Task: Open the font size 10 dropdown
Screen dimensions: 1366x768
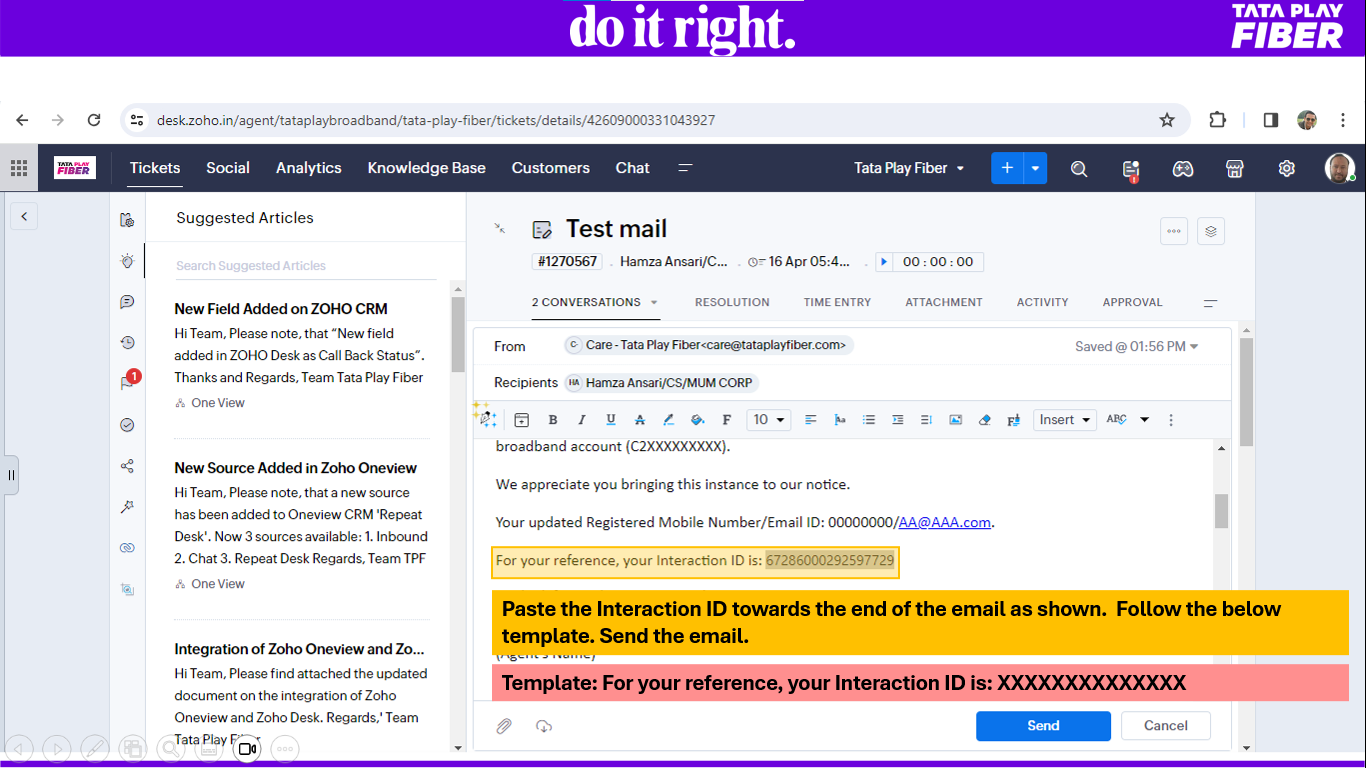Action: point(769,420)
